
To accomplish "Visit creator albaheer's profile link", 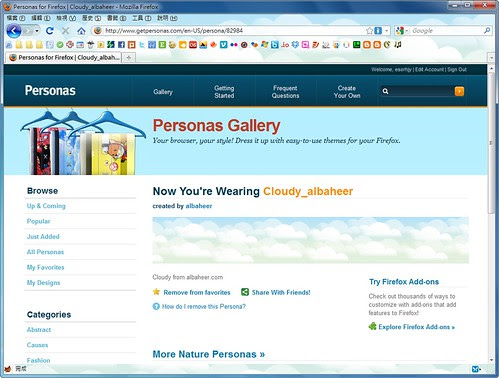I will click(199, 206).
